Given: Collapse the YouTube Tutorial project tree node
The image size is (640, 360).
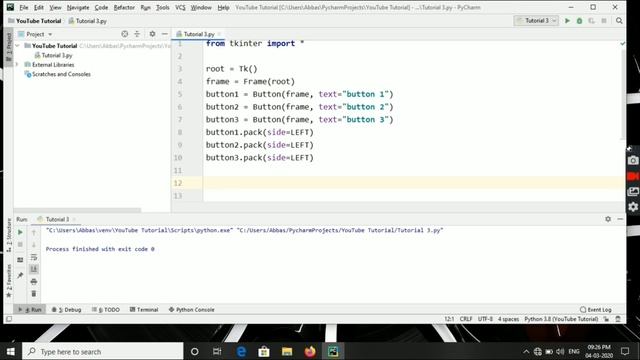Looking at the screenshot, I should pyautogui.click(x=18, y=46).
